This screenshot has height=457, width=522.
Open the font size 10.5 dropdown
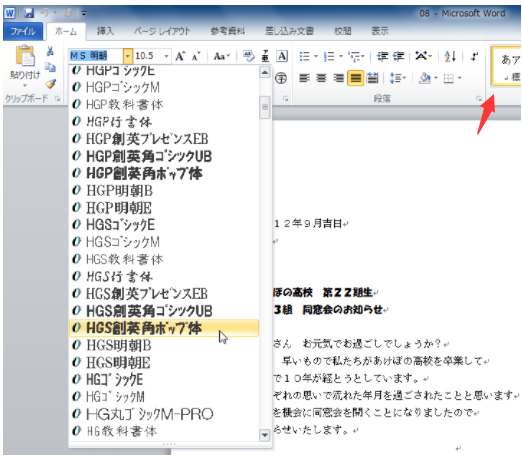click(x=166, y=56)
